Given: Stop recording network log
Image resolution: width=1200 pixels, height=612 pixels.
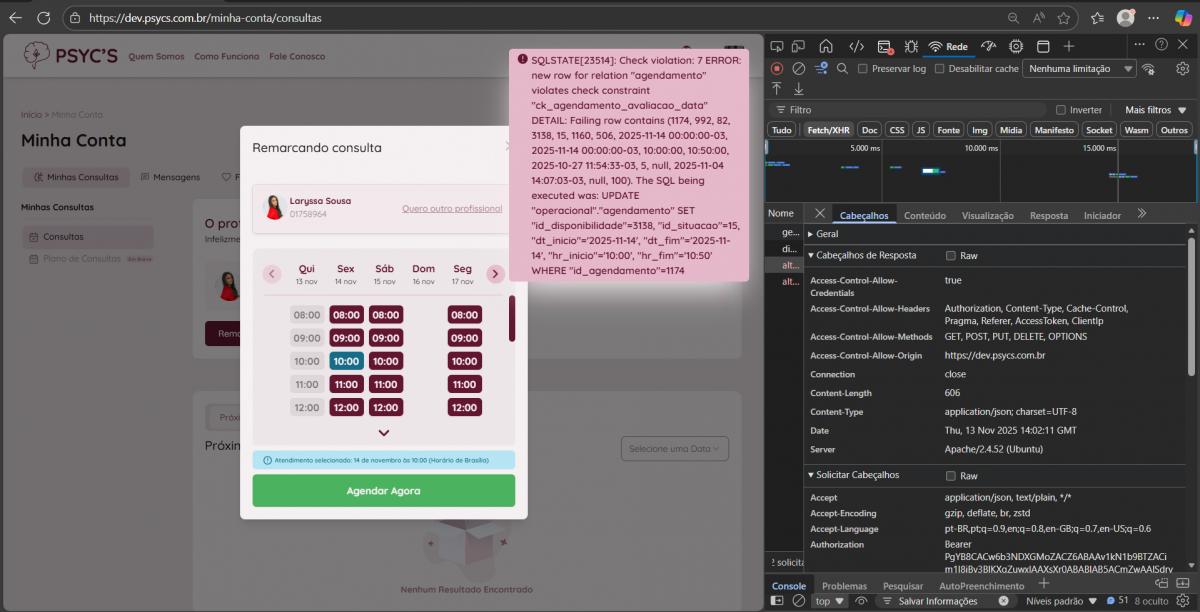Looking at the screenshot, I should click(x=777, y=68).
